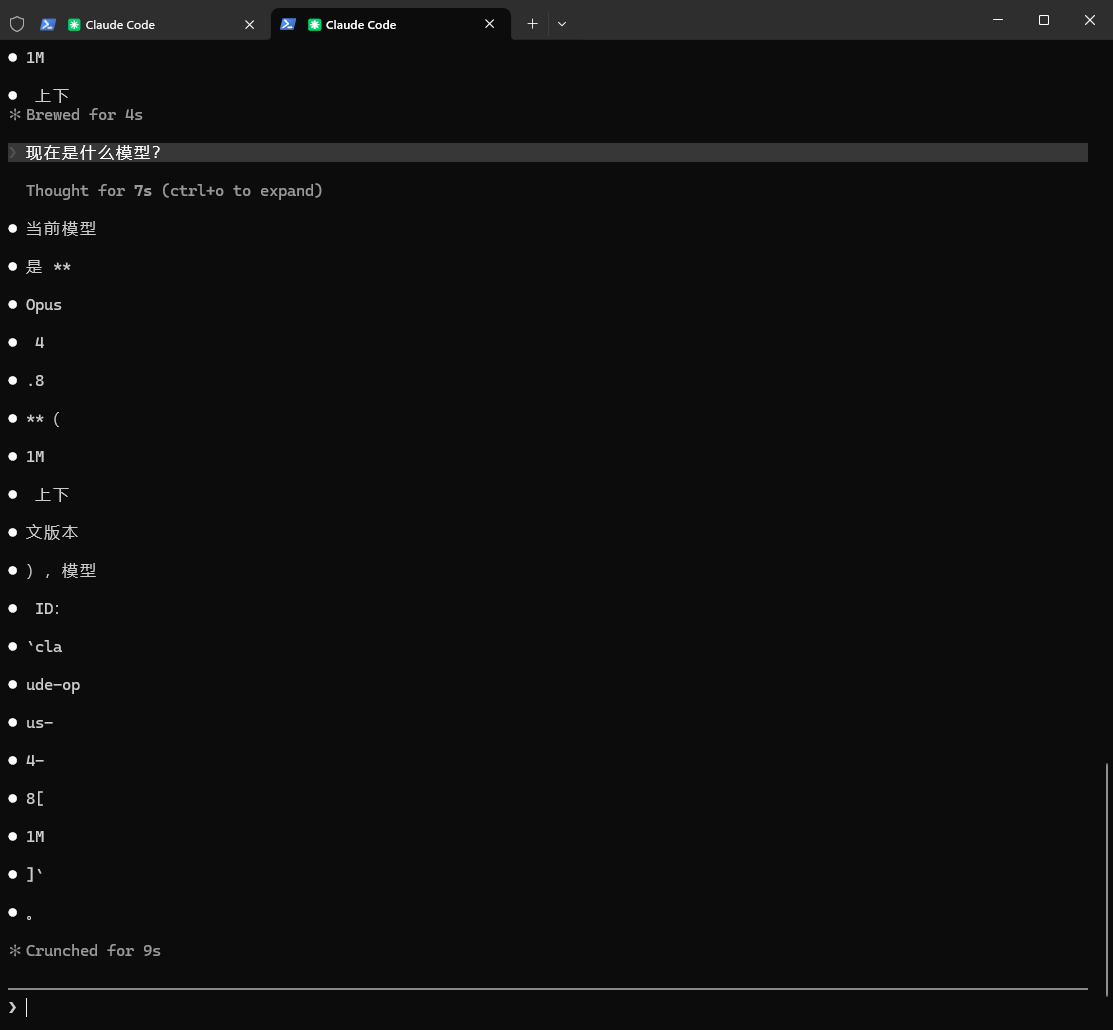
Task: Open the new tab profile dropdown
Action: point(561,24)
